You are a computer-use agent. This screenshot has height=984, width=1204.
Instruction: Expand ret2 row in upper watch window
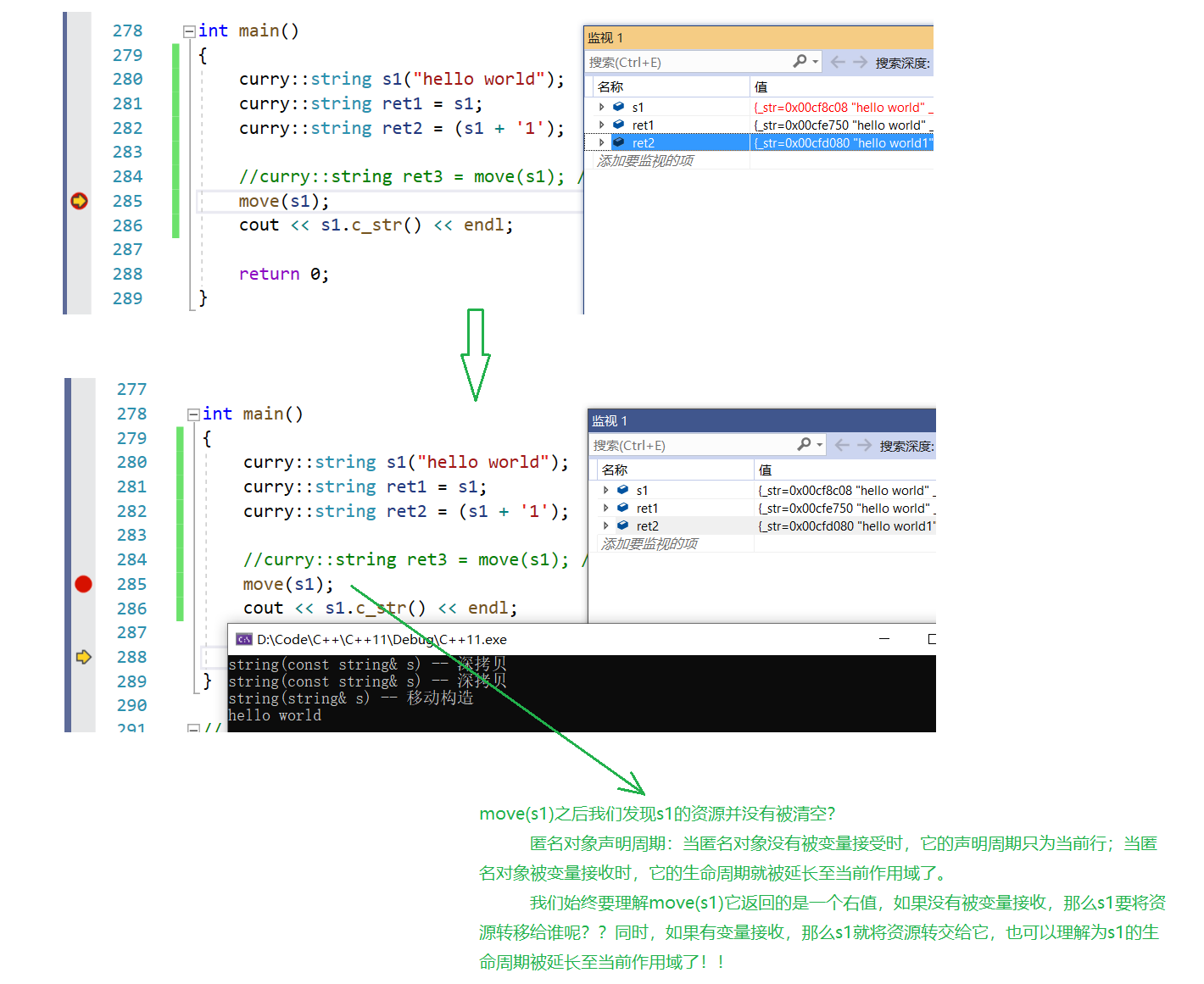click(x=601, y=142)
